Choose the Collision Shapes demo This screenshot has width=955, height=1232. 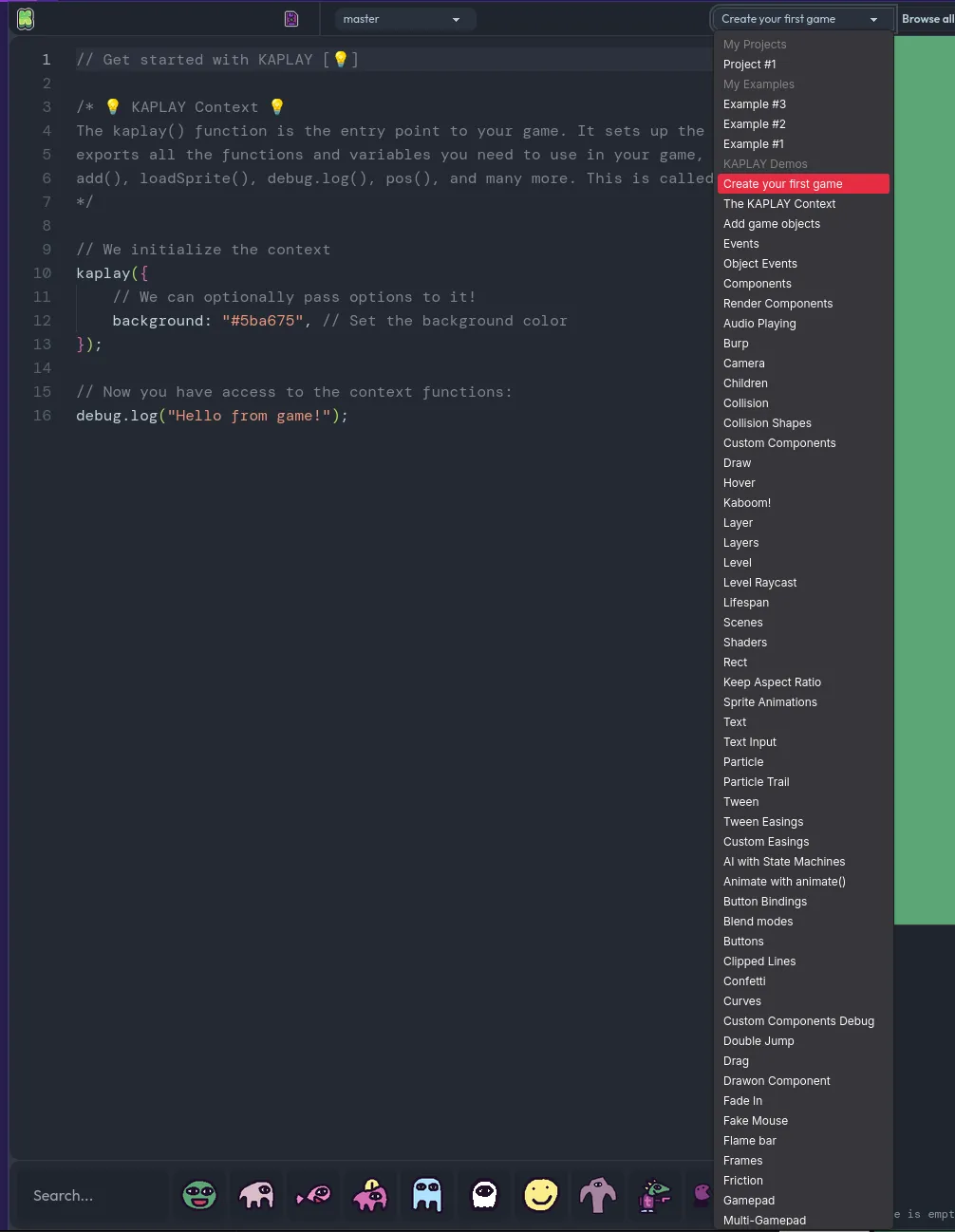pos(803,423)
